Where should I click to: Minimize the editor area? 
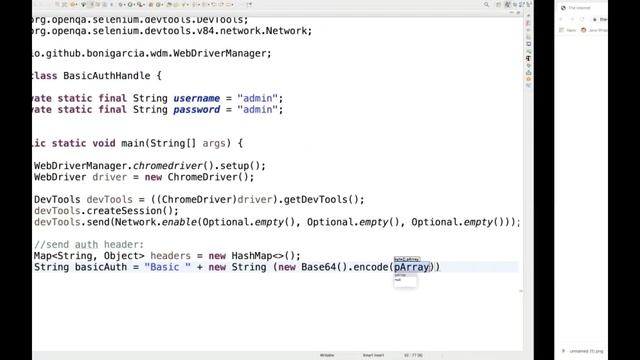(511, 12)
